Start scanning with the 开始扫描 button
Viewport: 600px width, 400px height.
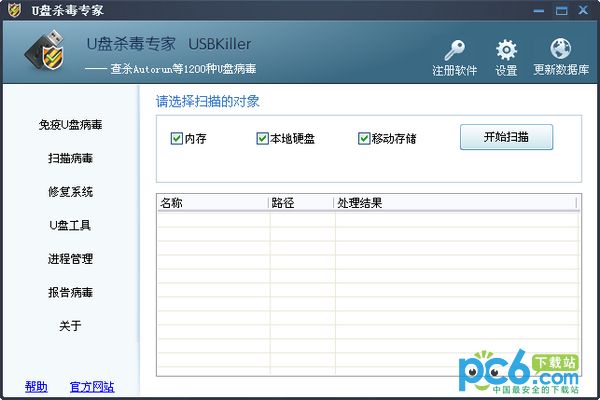[506, 137]
